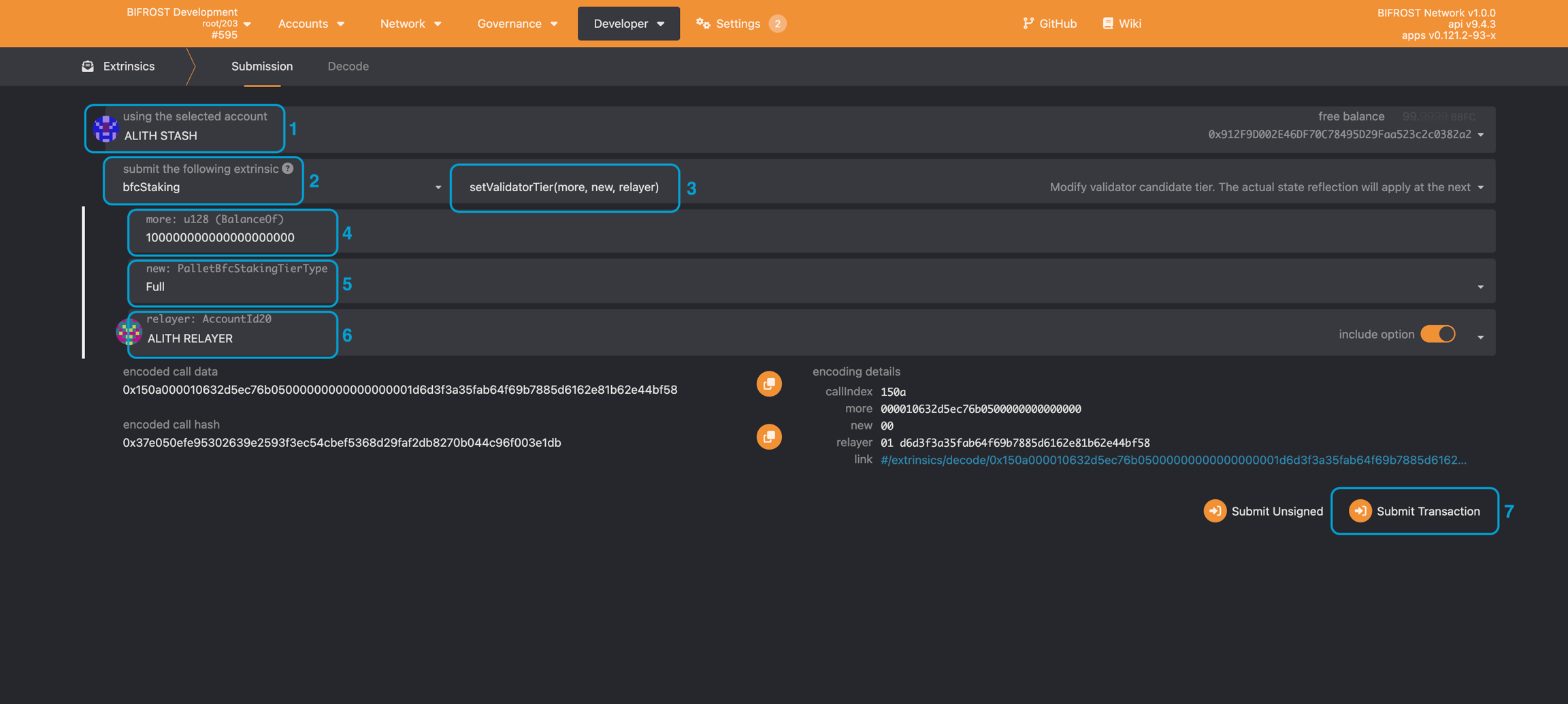Expand the setValidatorTier method dropdown
Viewport: 1568px width, 704px height.
click(1480, 187)
